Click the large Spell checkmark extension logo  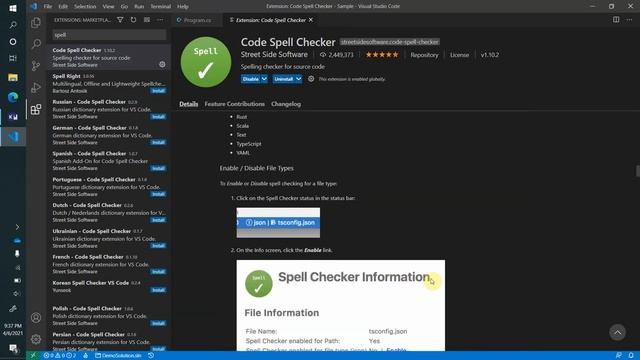pos(206,62)
